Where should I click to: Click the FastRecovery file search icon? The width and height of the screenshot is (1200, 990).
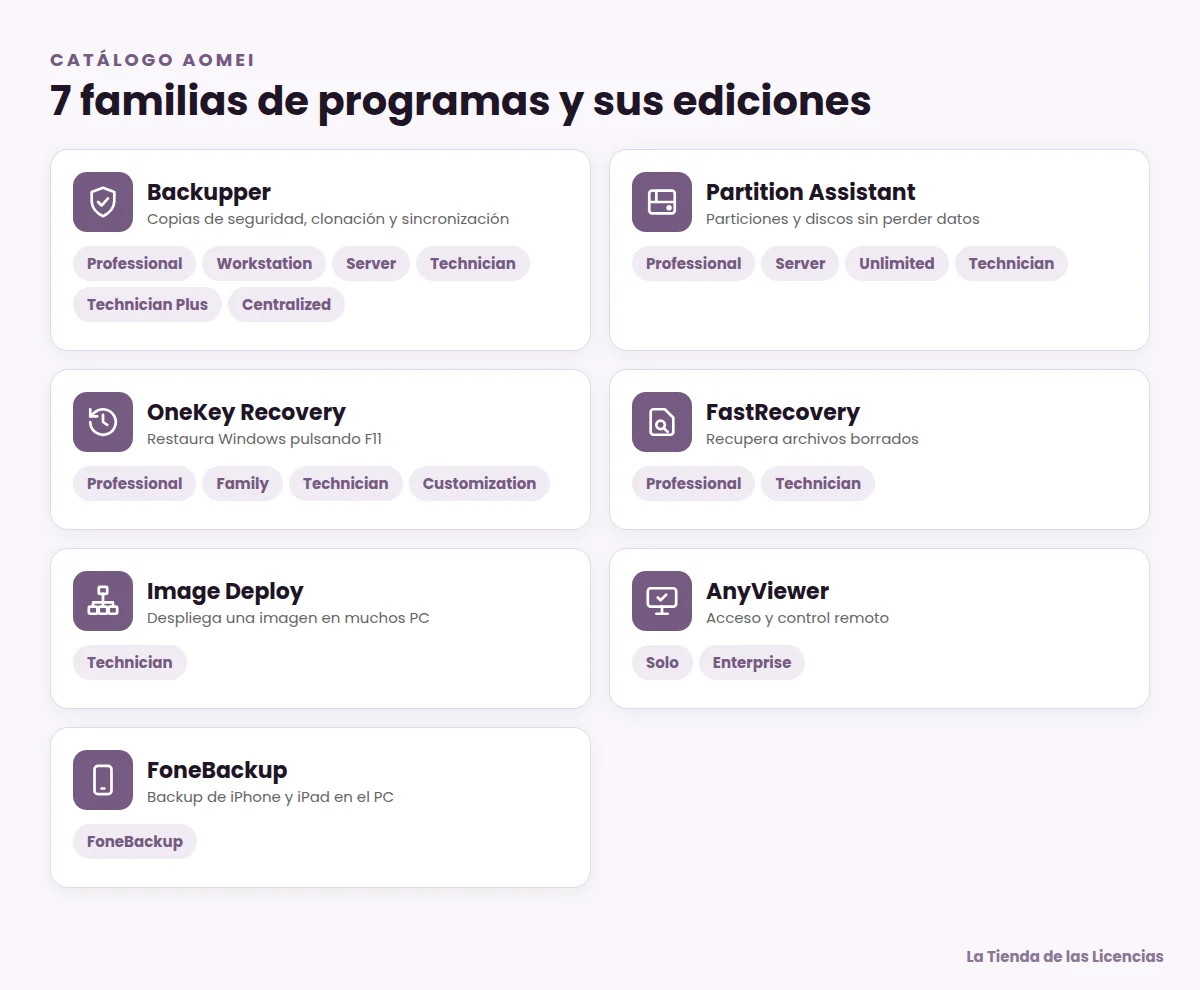click(662, 422)
